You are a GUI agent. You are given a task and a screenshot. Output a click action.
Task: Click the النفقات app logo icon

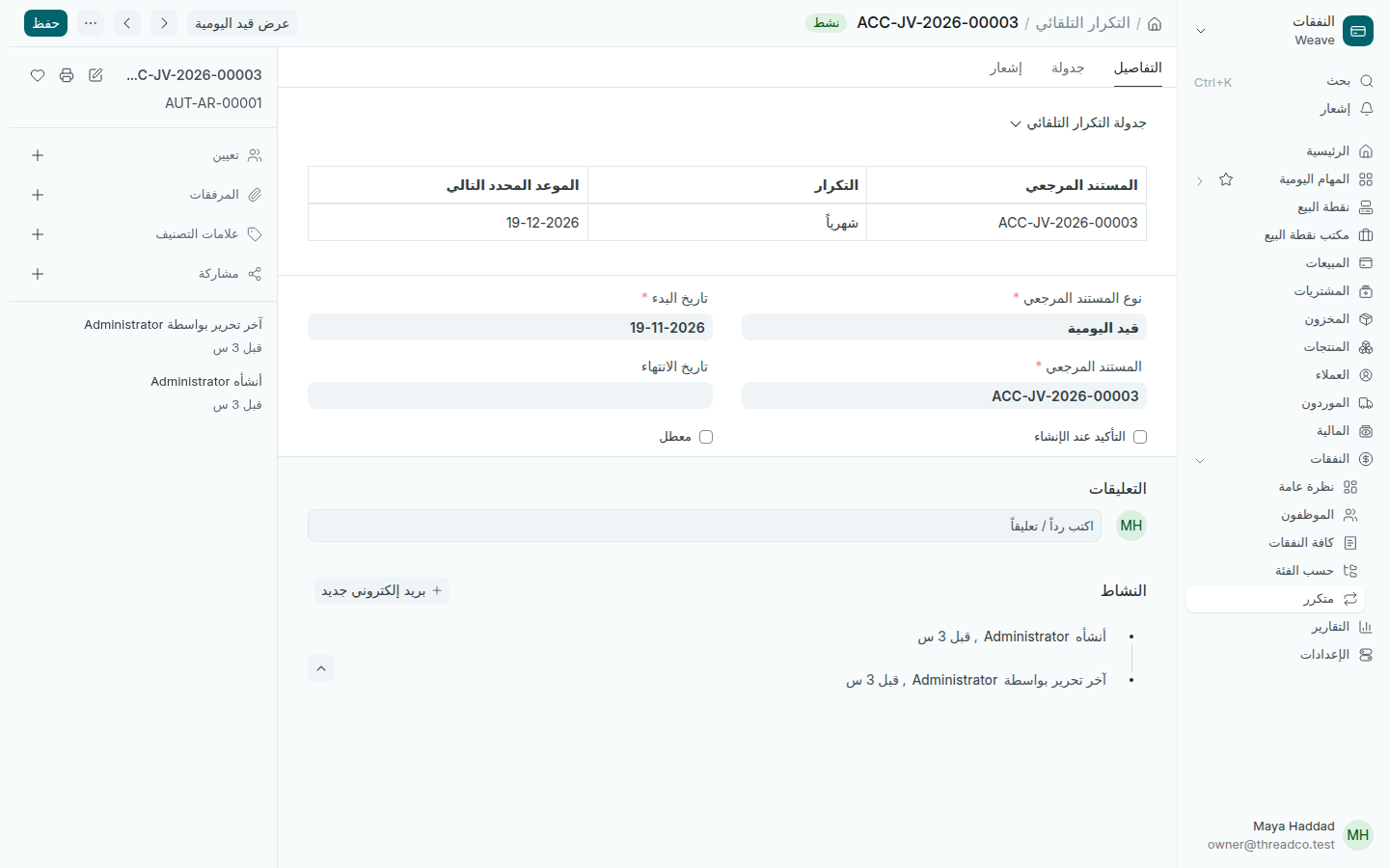[x=1358, y=31]
